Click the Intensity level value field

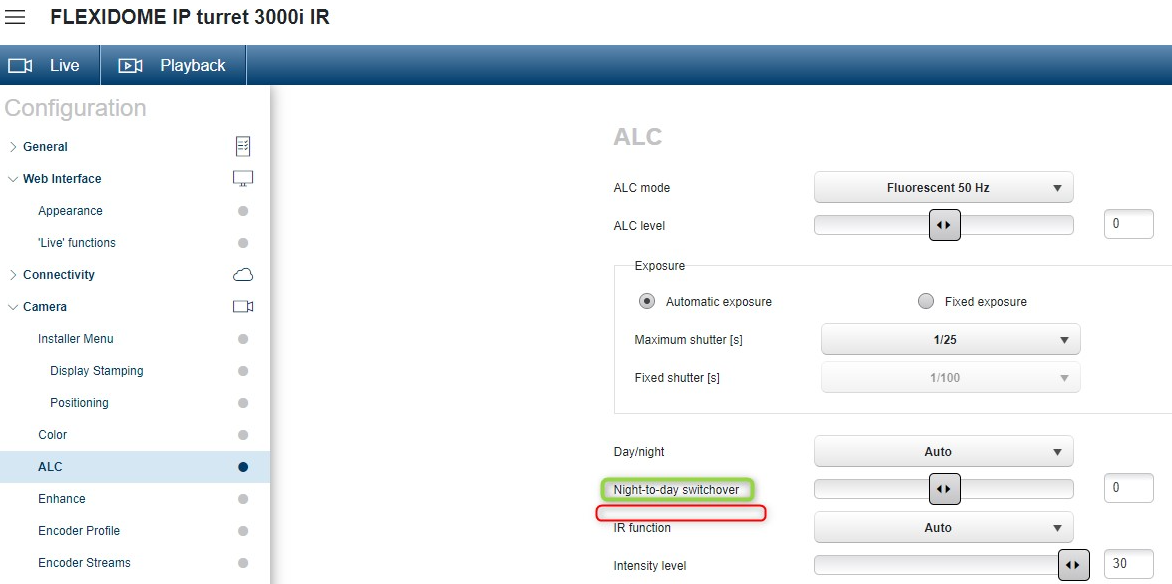(1129, 564)
